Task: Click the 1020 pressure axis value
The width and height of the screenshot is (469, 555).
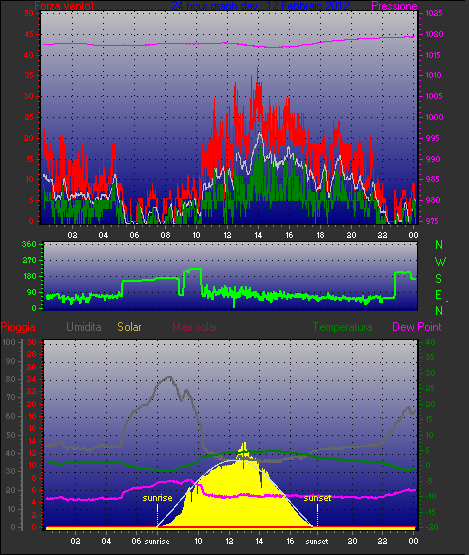Action: coord(434,34)
